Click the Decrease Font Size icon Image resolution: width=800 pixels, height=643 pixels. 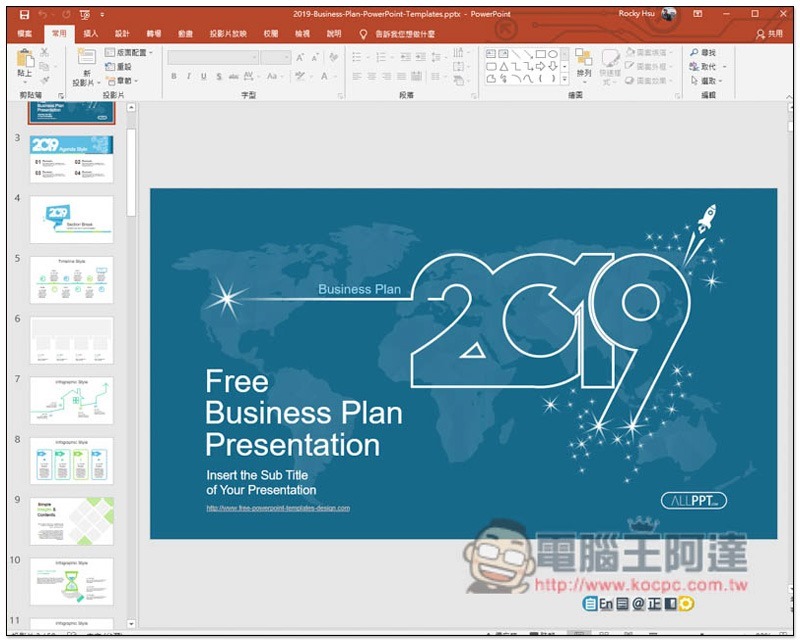(315, 58)
